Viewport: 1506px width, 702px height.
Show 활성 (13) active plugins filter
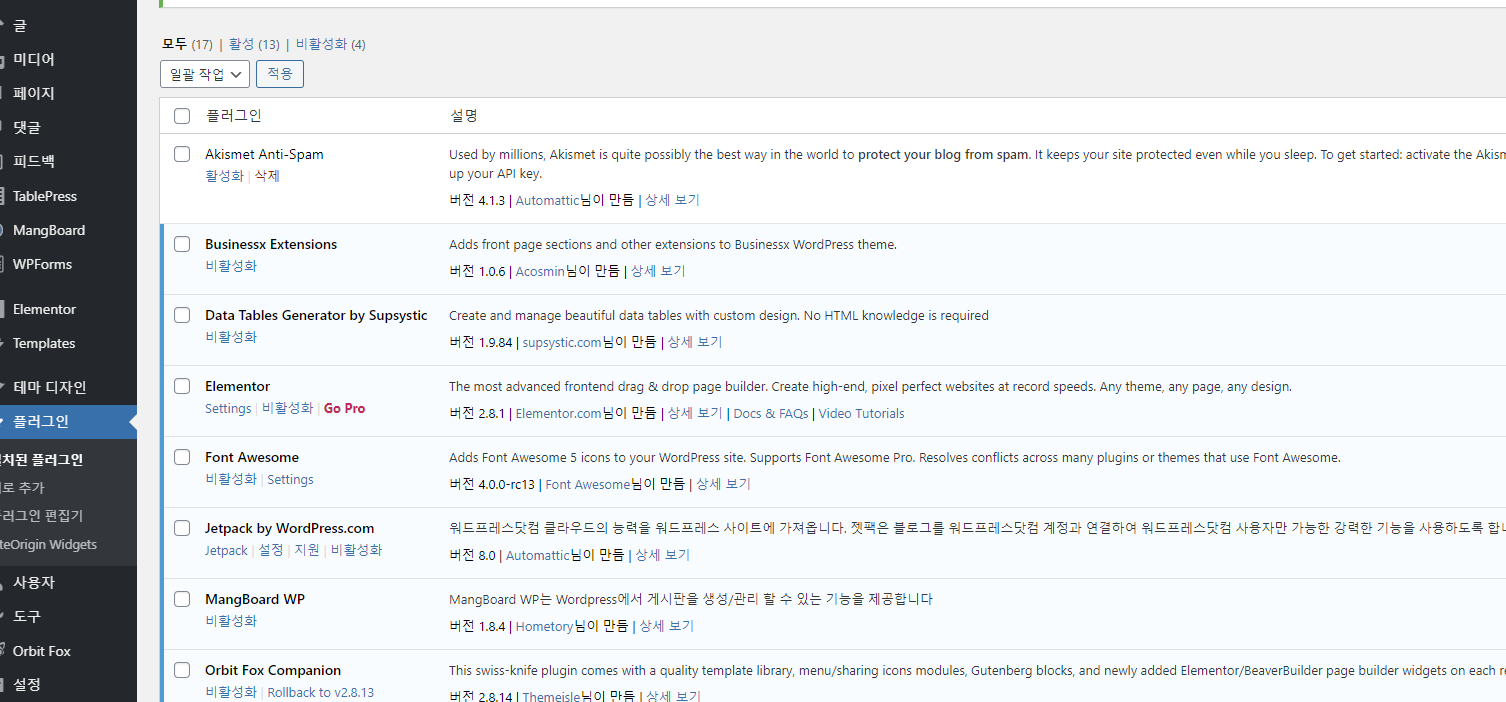254,44
